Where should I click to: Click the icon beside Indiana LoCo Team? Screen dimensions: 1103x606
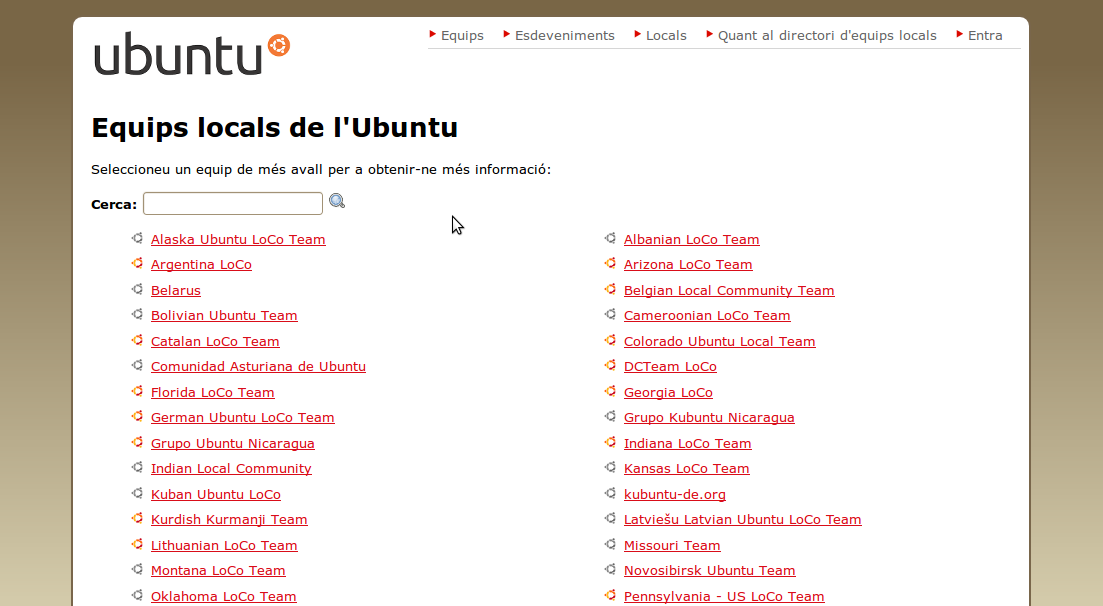(x=610, y=443)
